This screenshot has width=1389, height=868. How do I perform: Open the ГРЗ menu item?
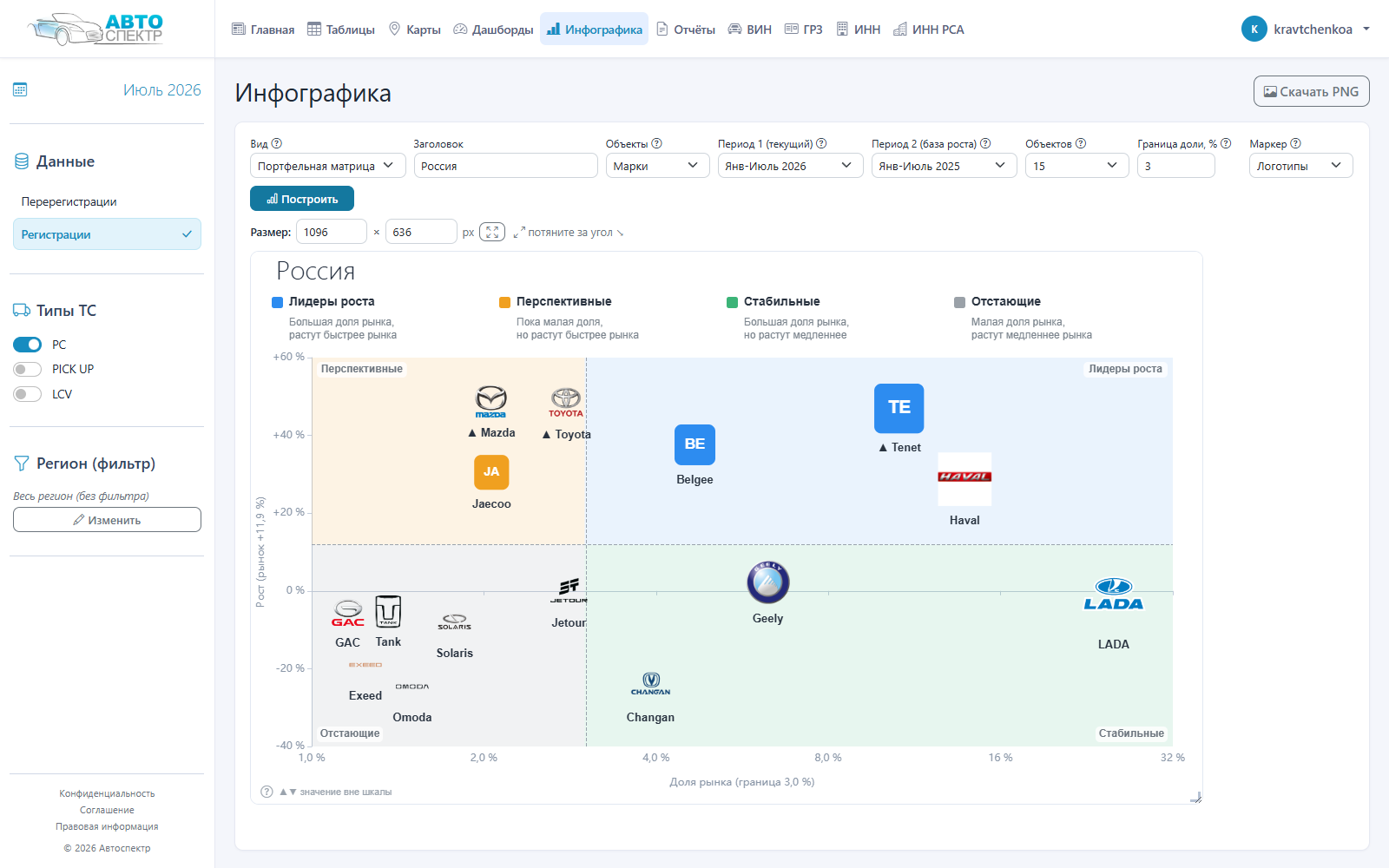[803, 30]
